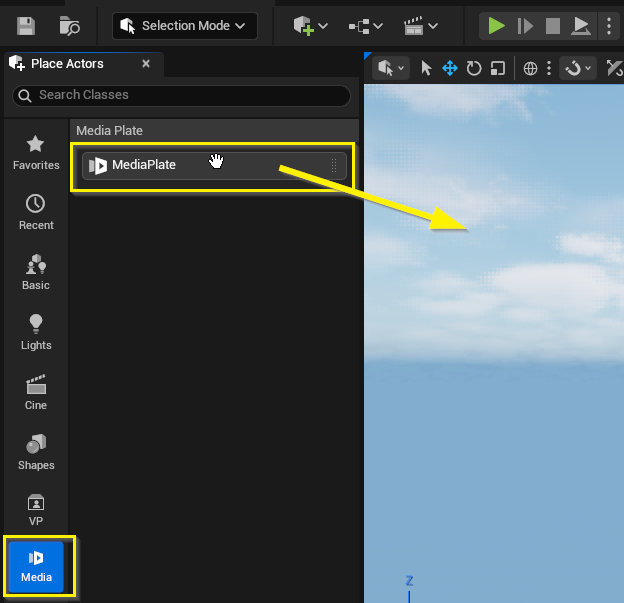Show the Lights category
Viewport: 624px width, 603px height.
(x=36, y=332)
